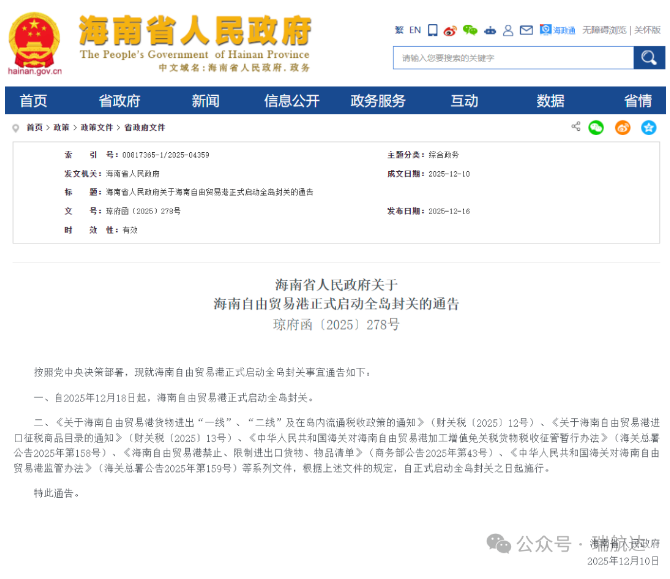
Task: Open the mail envelope icon
Action: coord(527,30)
